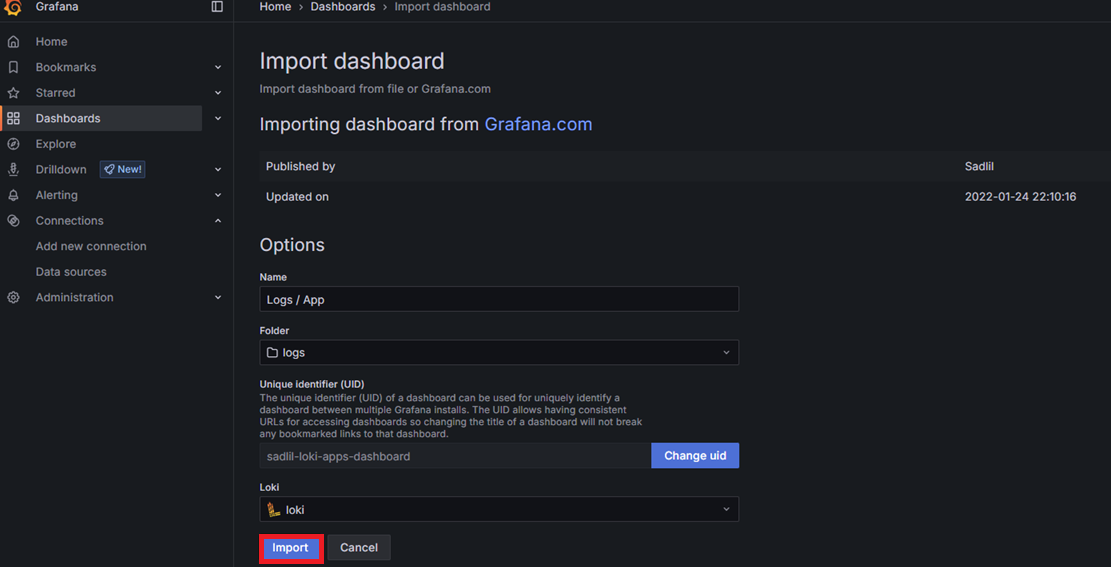Open the Loki data source dropdown
The image size is (1111, 567).
tap(499, 509)
